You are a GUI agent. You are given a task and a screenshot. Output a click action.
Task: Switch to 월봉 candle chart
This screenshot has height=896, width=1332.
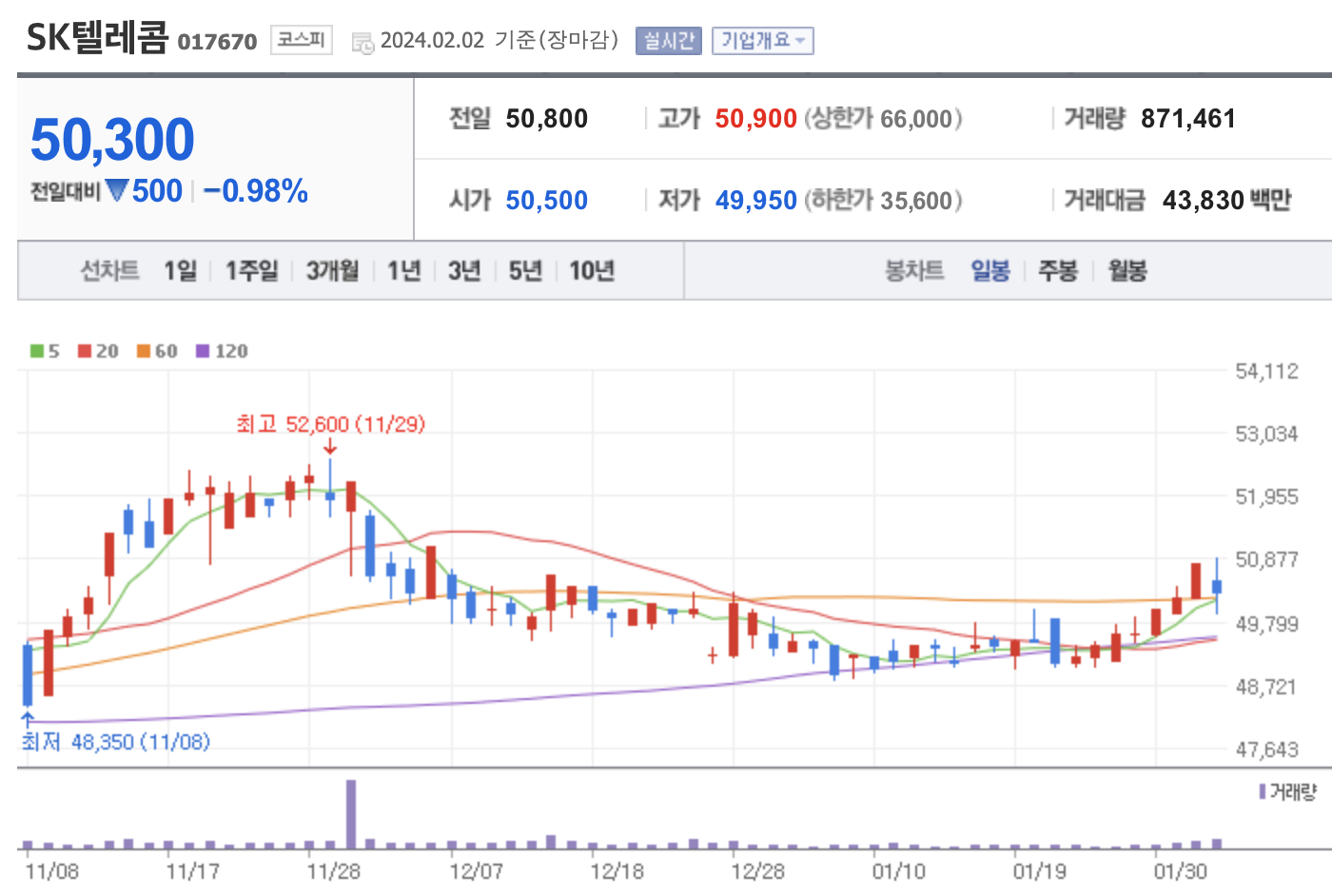[1127, 271]
